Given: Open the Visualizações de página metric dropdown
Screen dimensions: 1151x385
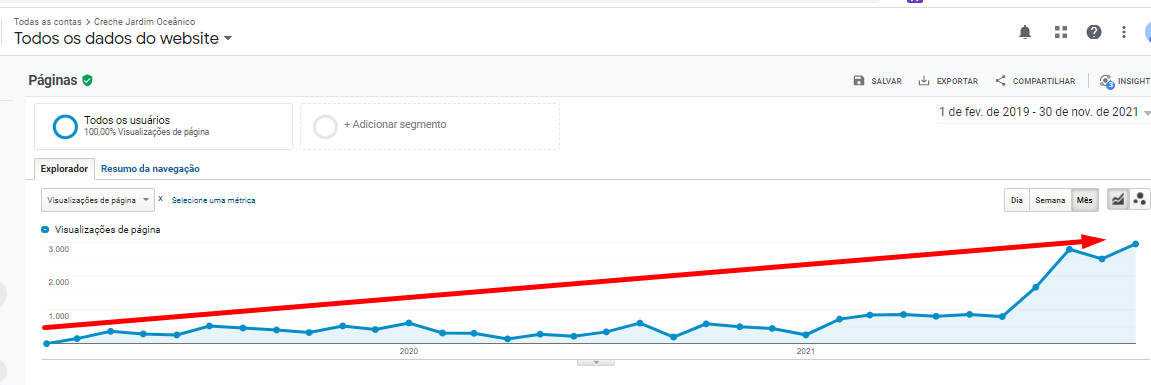Looking at the screenshot, I should click(98, 200).
